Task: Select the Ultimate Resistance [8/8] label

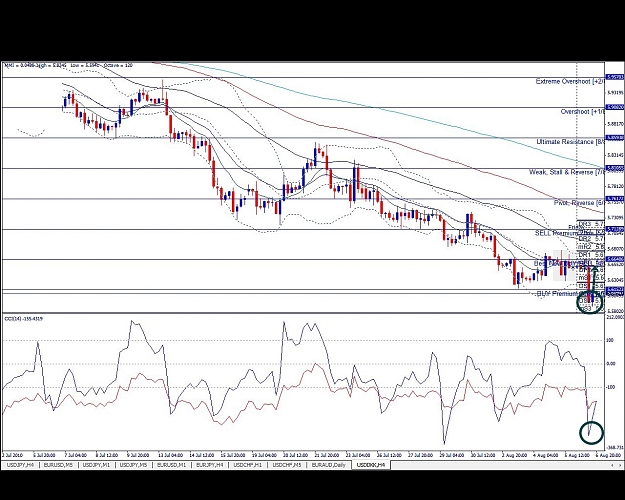Action: 570,142
